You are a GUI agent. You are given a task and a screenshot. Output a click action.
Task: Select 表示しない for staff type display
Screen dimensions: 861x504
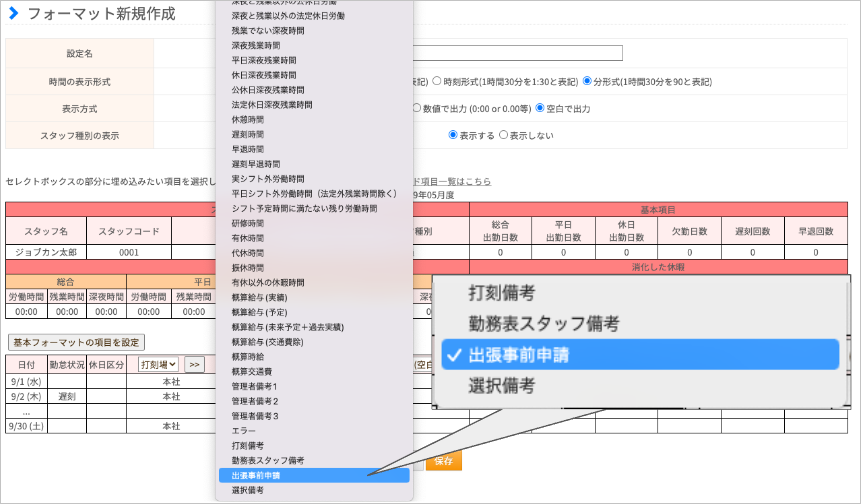tap(503, 135)
